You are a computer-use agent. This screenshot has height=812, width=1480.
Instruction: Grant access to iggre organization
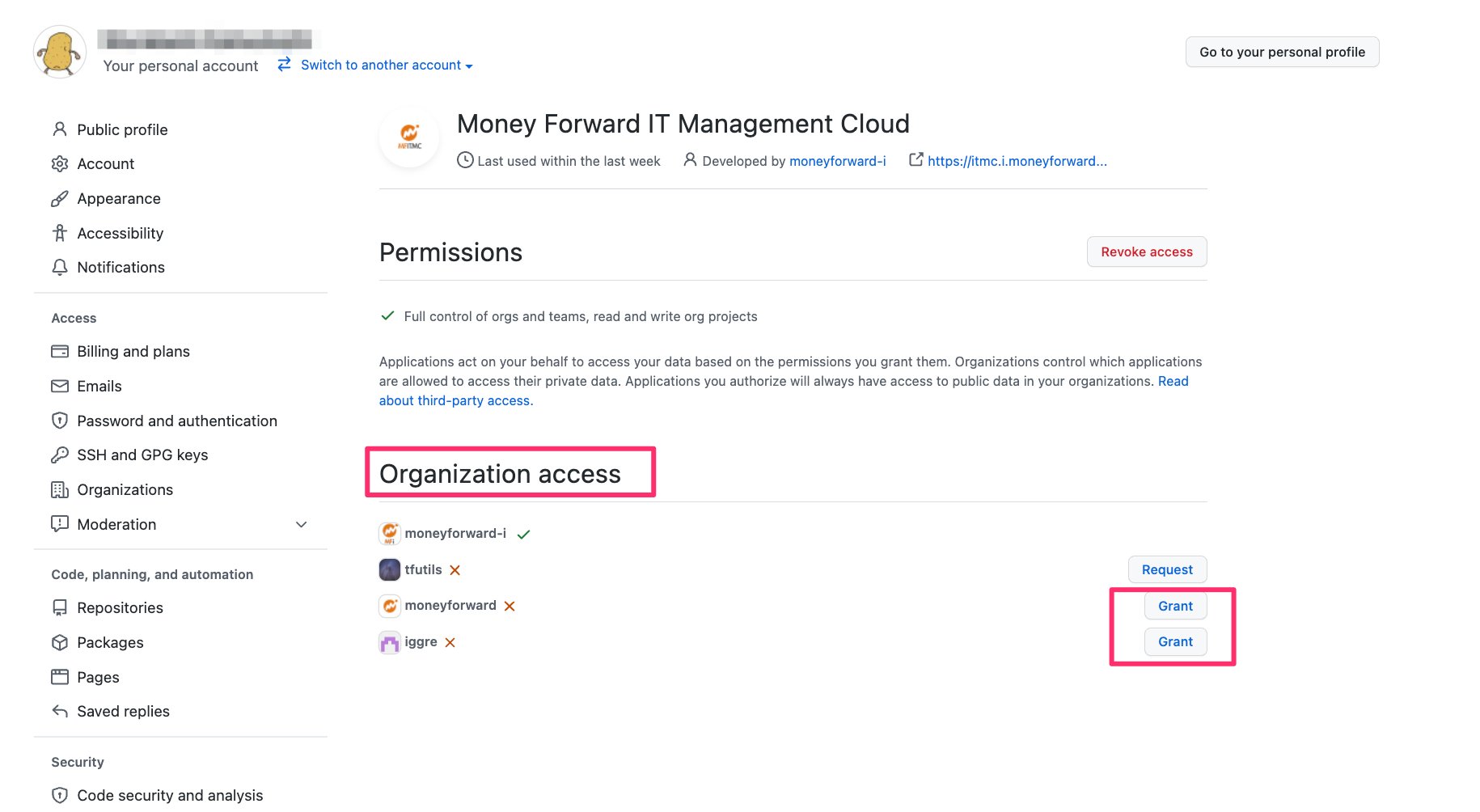point(1175,641)
